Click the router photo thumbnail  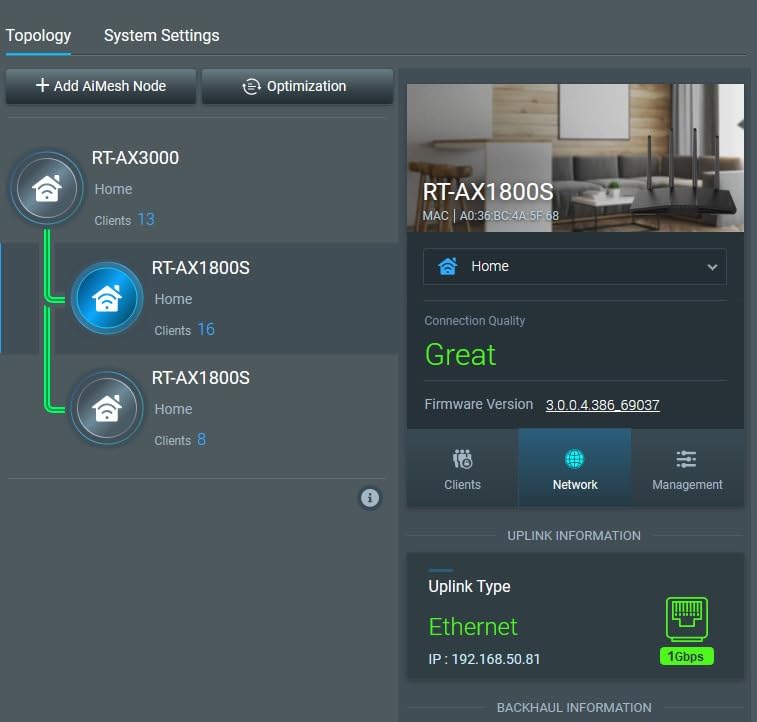click(x=575, y=158)
